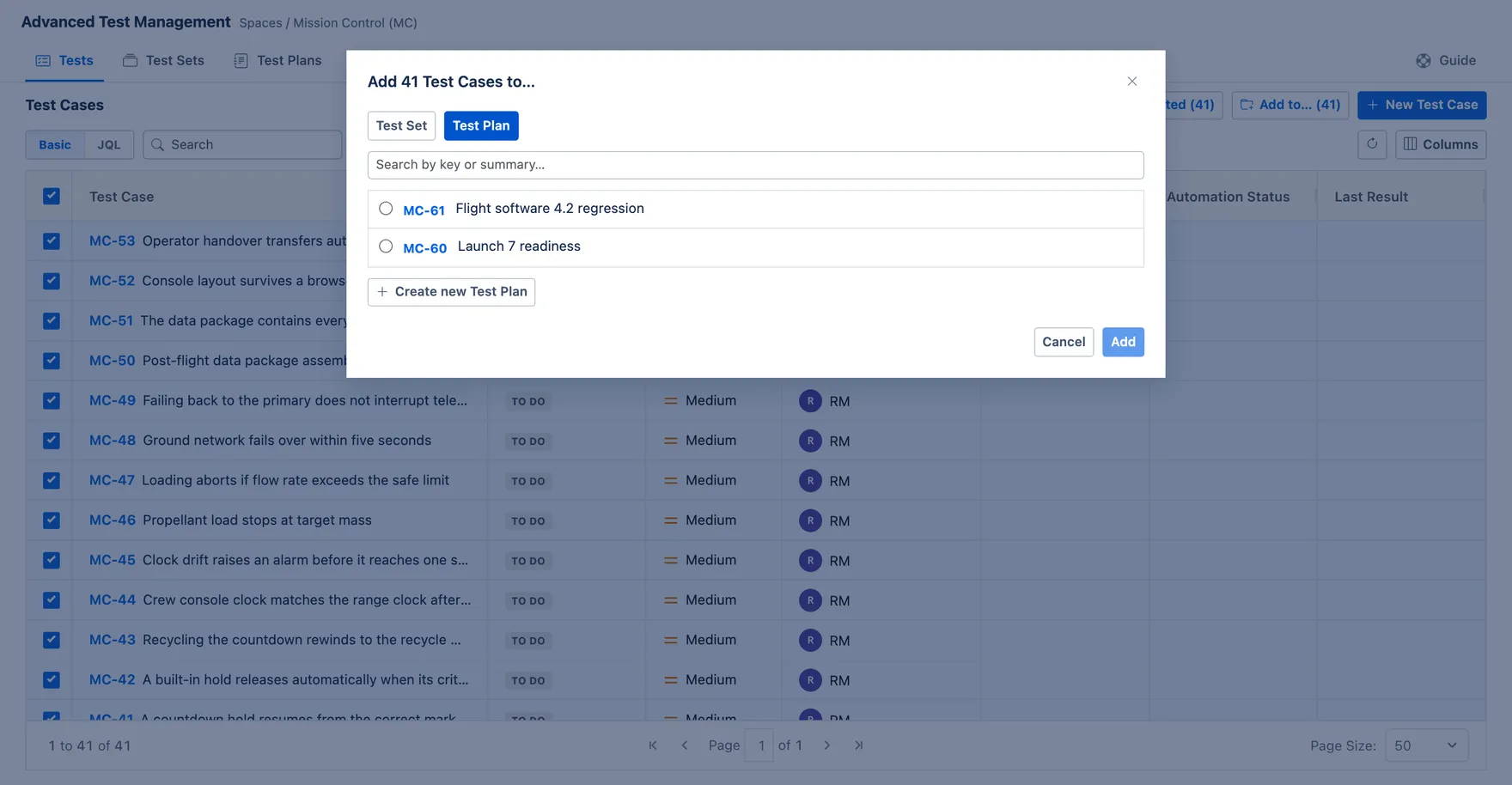Uncheck the MC-50 row checkbox

(x=52, y=361)
